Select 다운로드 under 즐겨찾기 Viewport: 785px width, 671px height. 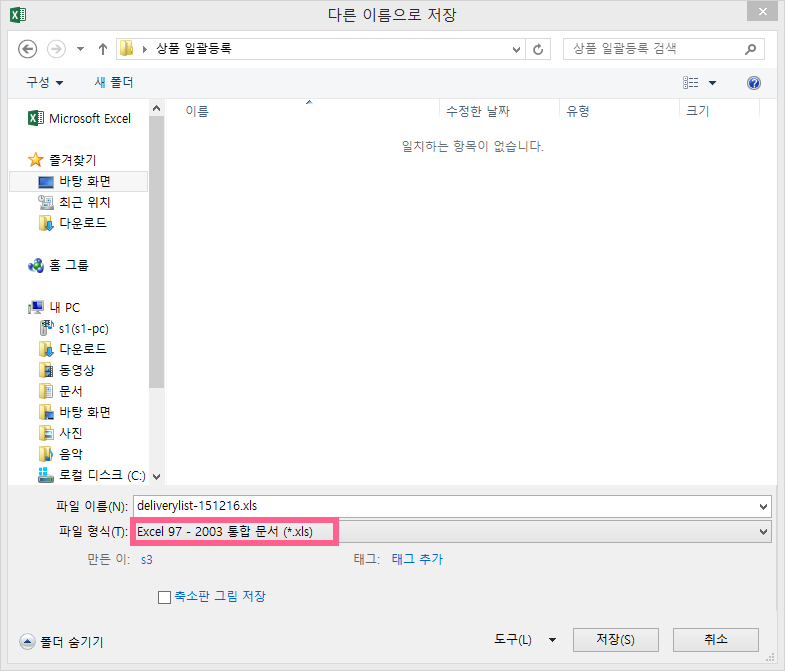coord(73,223)
